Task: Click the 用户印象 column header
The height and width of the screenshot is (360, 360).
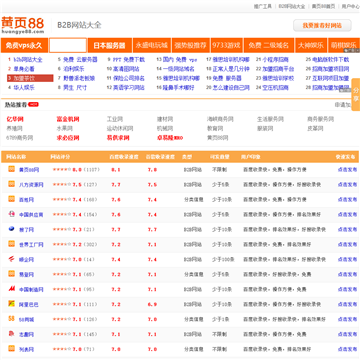Action: (251, 157)
